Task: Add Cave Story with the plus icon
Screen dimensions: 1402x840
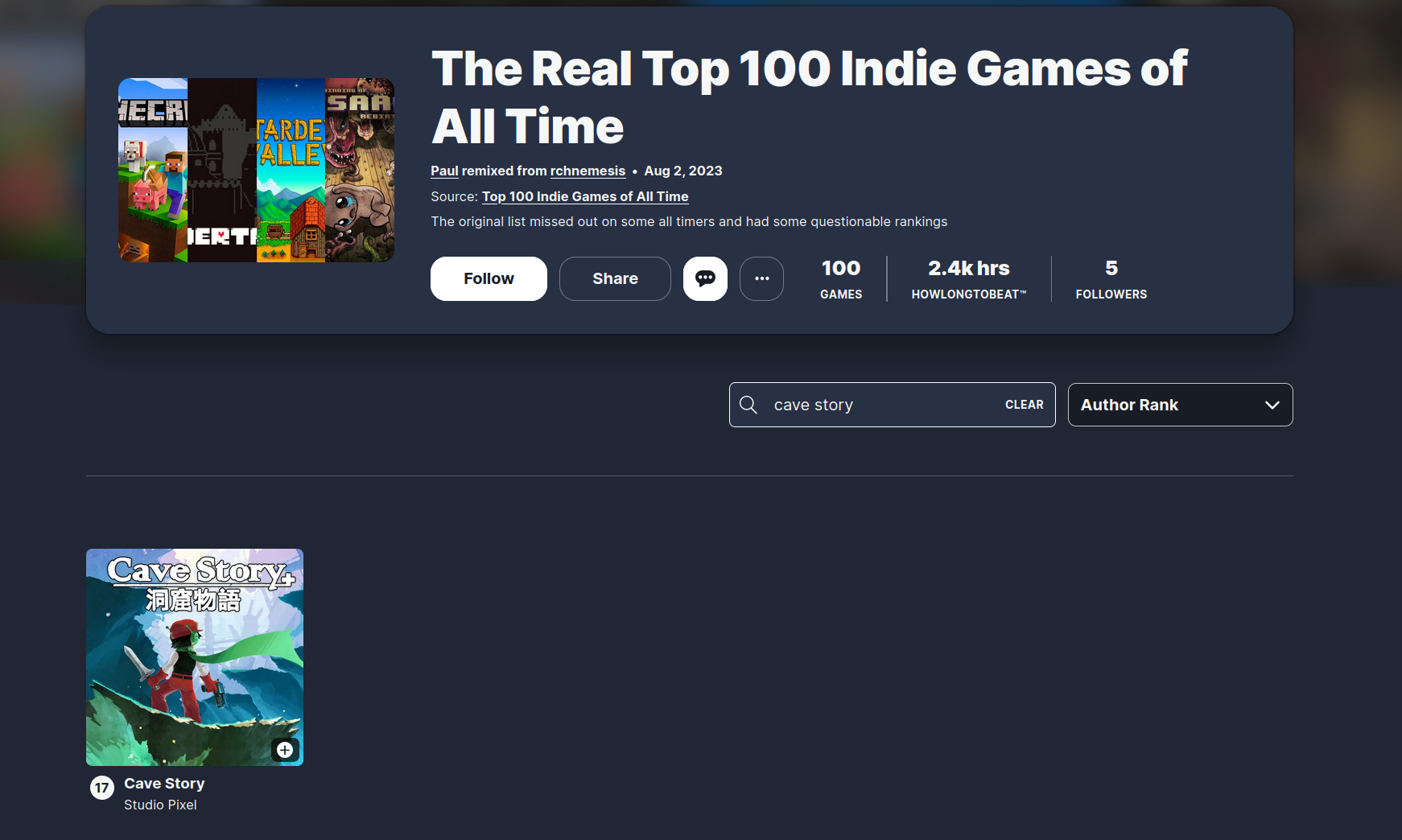Action: [x=285, y=750]
